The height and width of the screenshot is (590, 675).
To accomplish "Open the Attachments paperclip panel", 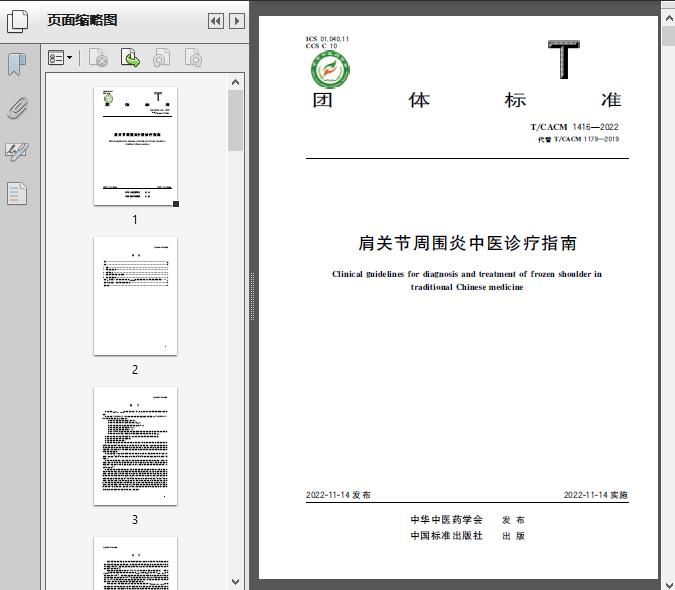I will (17, 108).
